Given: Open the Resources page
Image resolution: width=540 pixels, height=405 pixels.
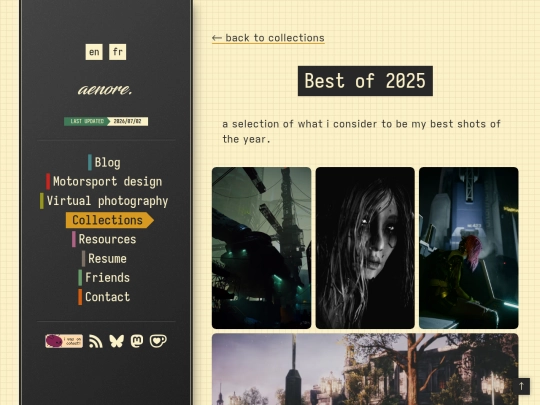Looking at the screenshot, I should tap(104, 239).
